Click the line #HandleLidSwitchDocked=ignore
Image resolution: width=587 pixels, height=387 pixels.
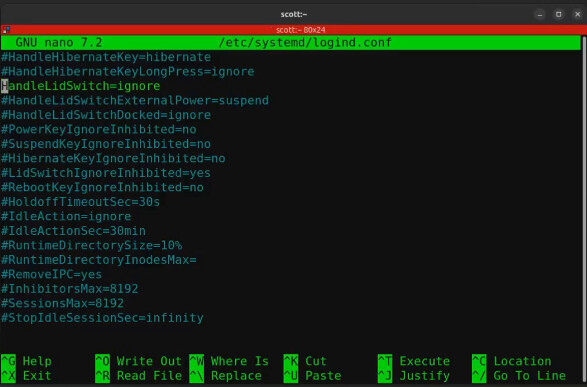(x=106, y=115)
